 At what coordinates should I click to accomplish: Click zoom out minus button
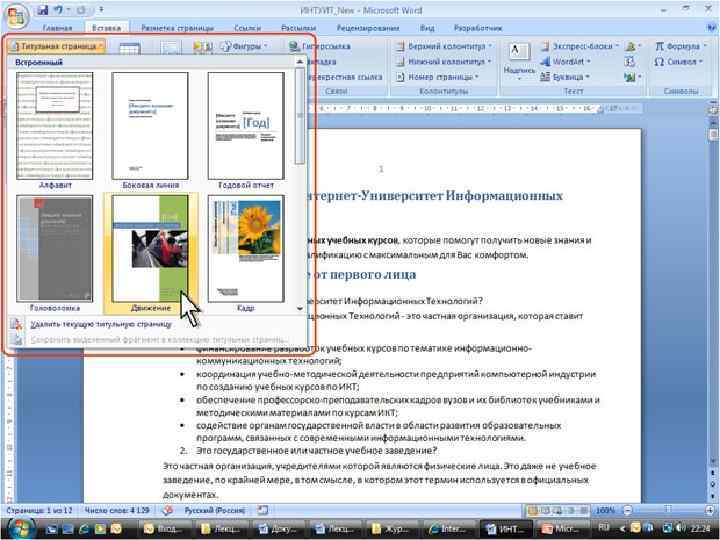pyautogui.click(x=627, y=510)
